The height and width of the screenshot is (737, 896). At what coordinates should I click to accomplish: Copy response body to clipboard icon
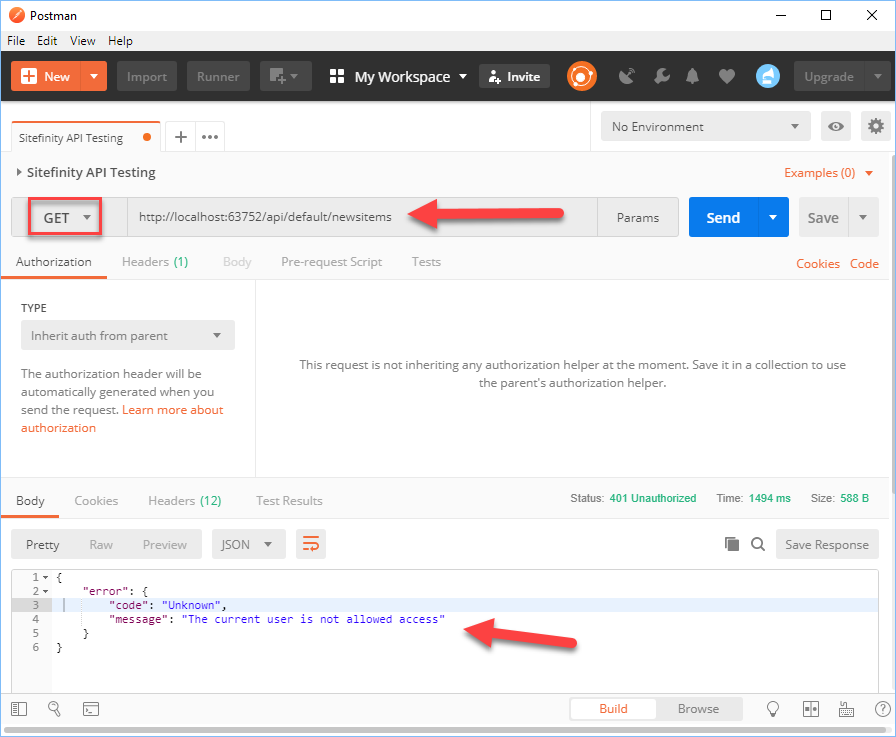[x=731, y=544]
